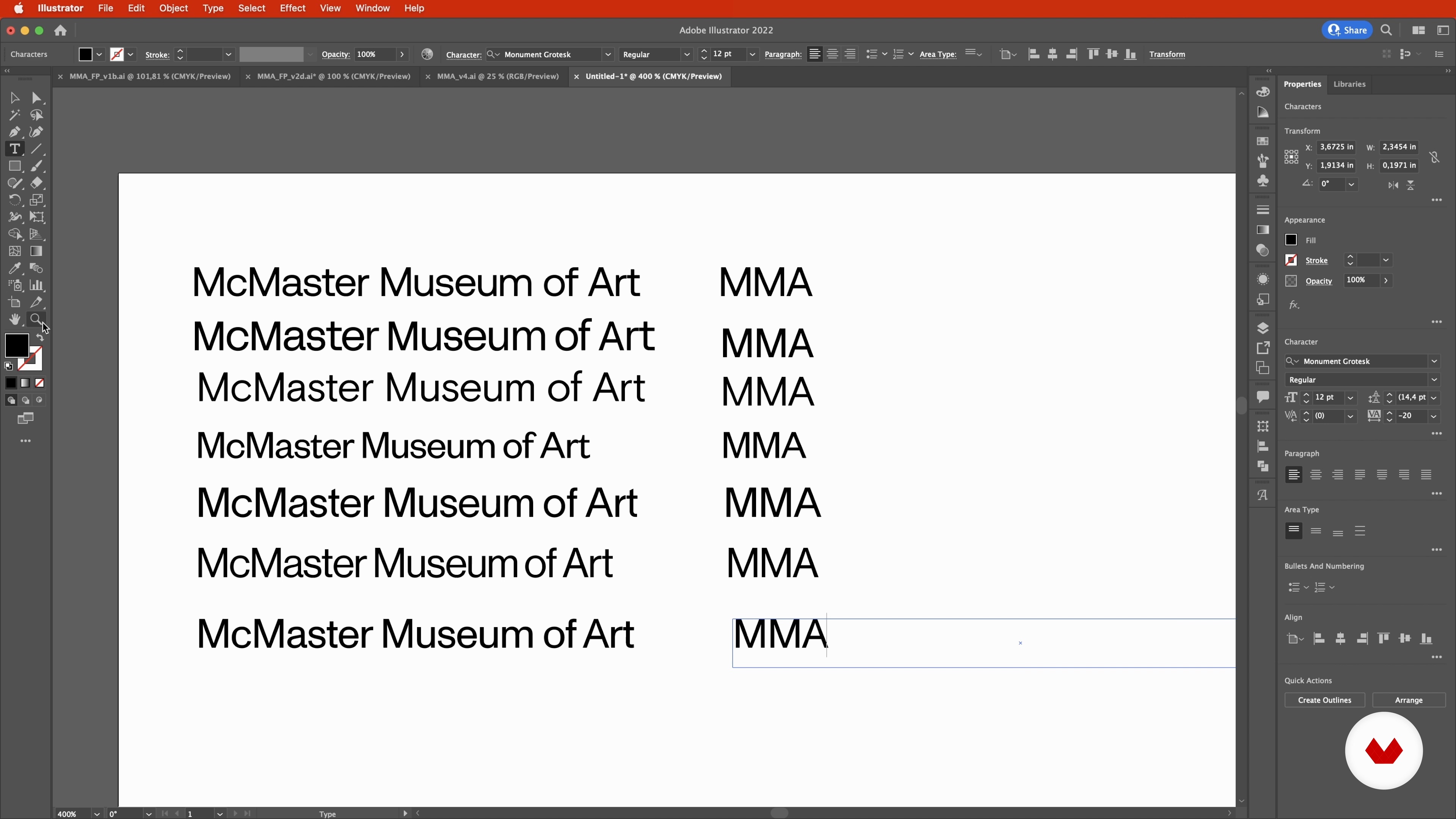Toggle align right in Paragraph panel
Viewport: 1456px width, 819px height.
coord(1338,475)
